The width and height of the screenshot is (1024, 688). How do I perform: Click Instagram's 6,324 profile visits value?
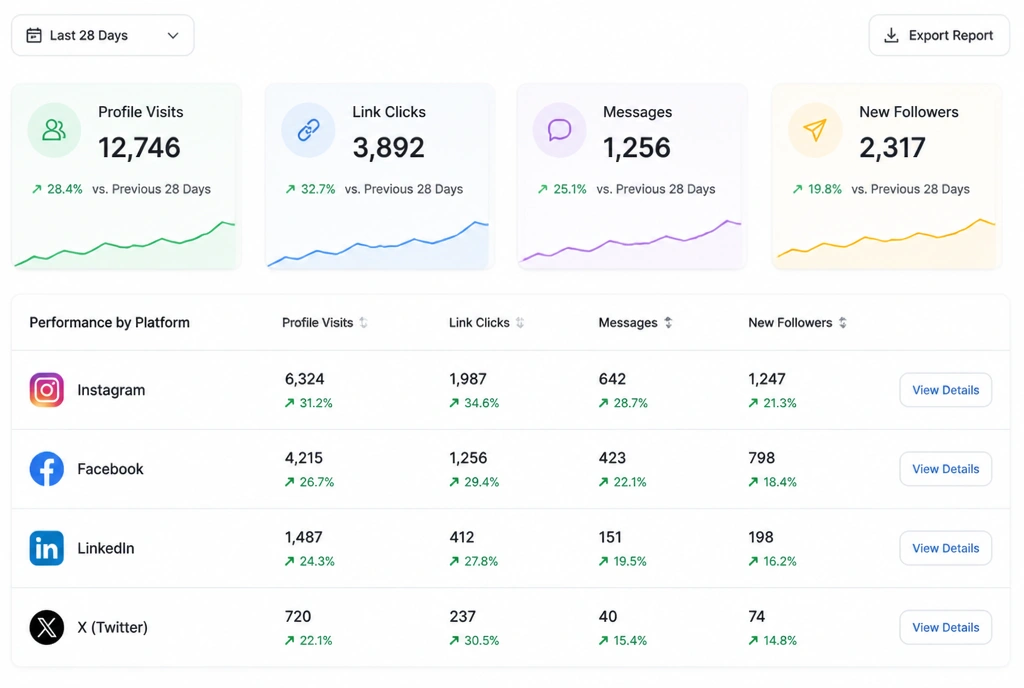304,379
